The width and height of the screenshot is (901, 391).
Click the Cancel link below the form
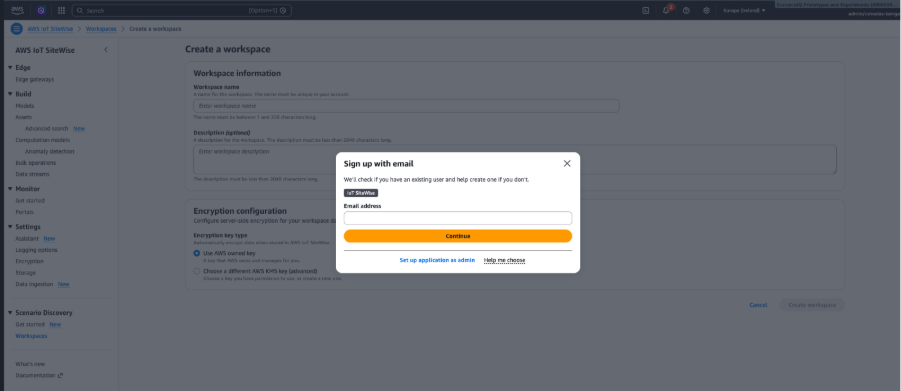point(758,305)
